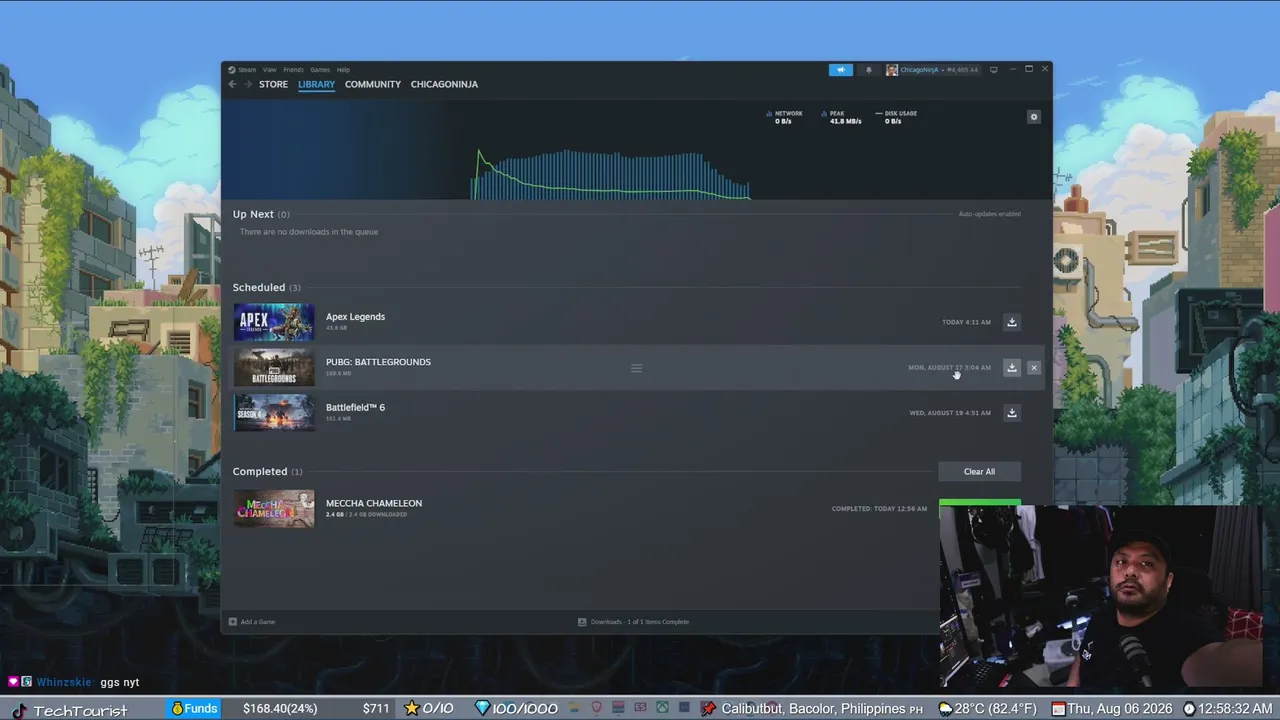Clear all completed downloads
This screenshot has height=720, width=1280.
(979, 472)
